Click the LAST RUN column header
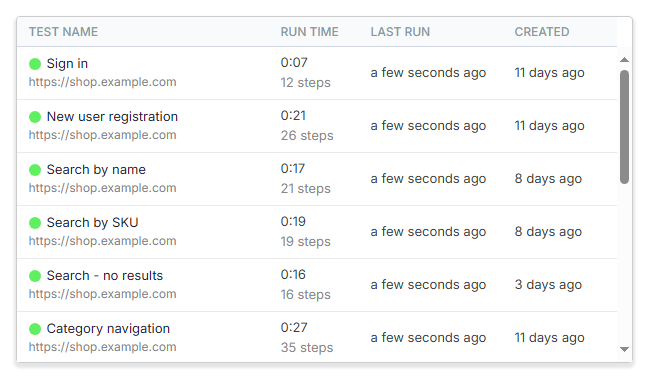The image size is (658, 390). click(400, 32)
